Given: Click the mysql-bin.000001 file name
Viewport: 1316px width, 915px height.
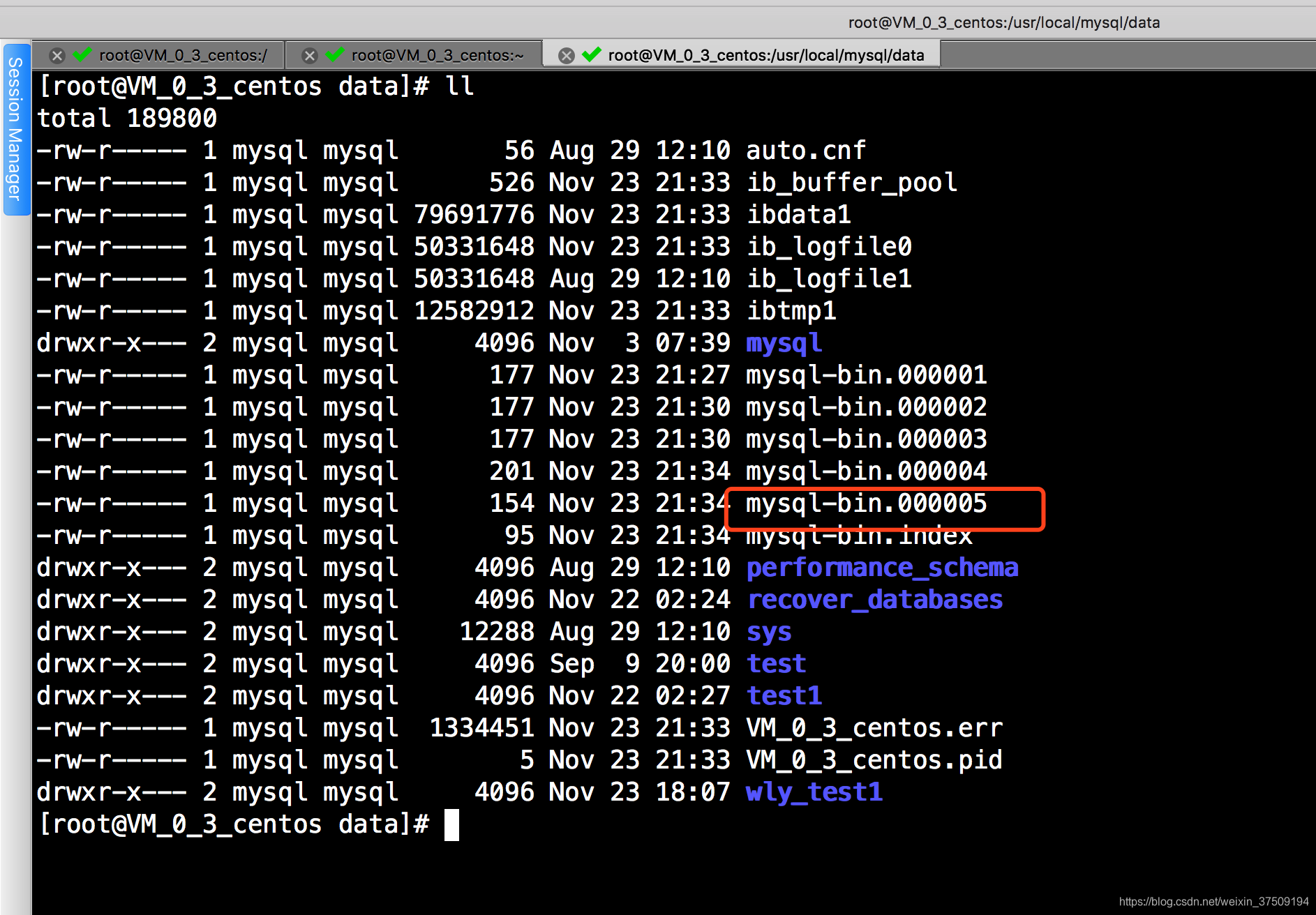Looking at the screenshot, I should click(867, 375).
